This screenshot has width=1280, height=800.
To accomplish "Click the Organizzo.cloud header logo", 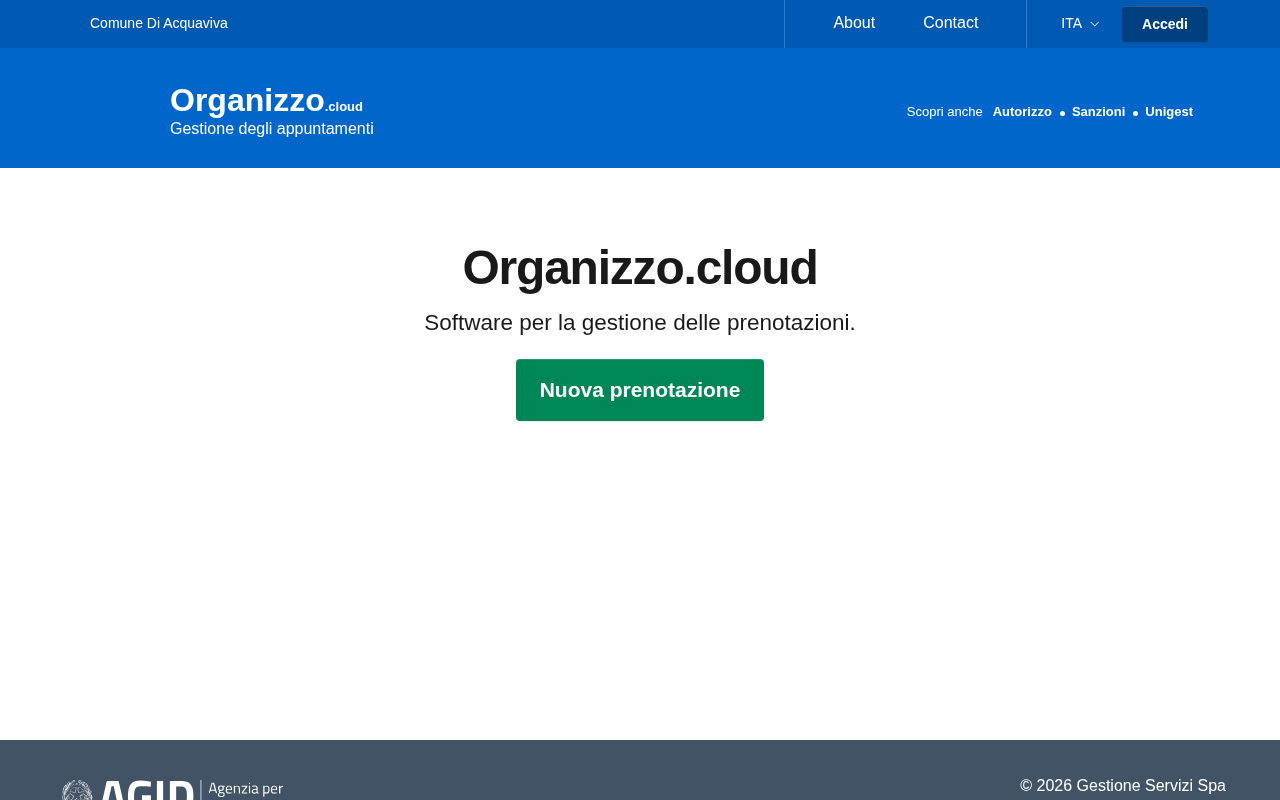I will pos(266,101).
